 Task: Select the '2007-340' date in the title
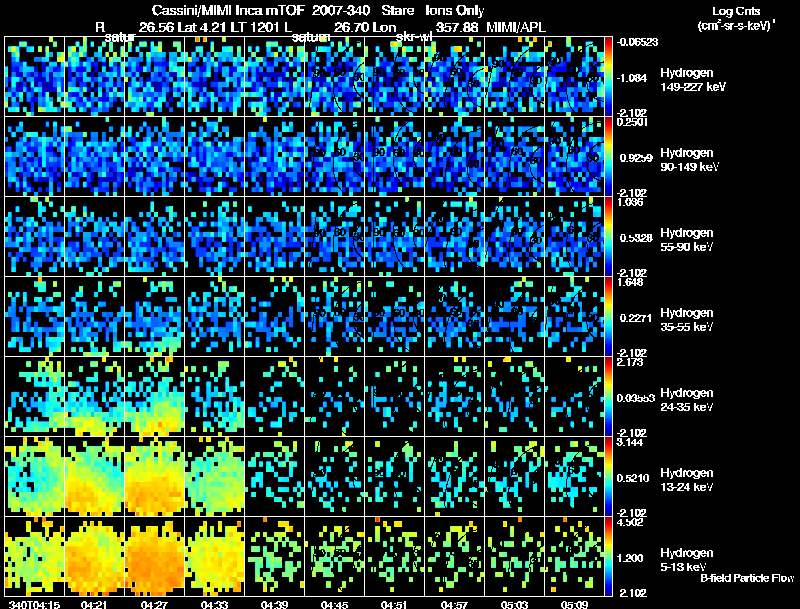(342, 10)
